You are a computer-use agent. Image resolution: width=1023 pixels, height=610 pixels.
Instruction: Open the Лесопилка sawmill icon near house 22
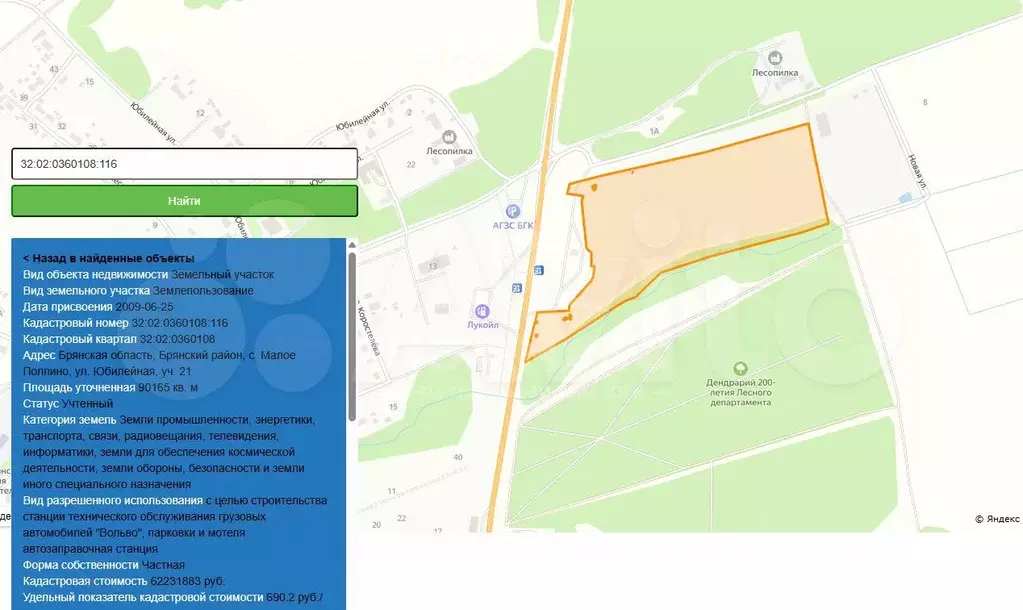coord(449,136)
